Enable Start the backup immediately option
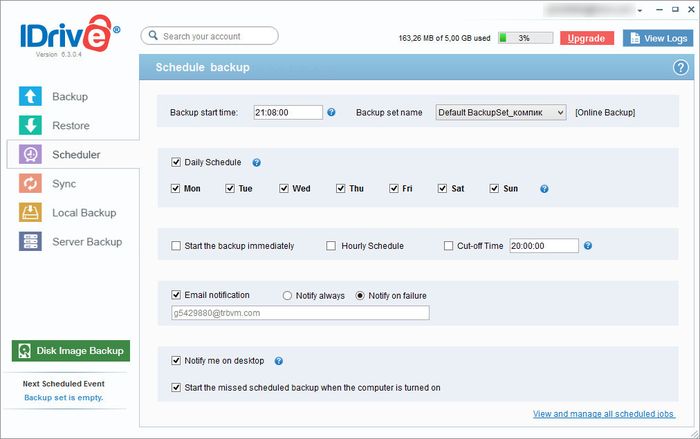Image resolution: width=700 pixels, height=439 pixels. (177, 245)
